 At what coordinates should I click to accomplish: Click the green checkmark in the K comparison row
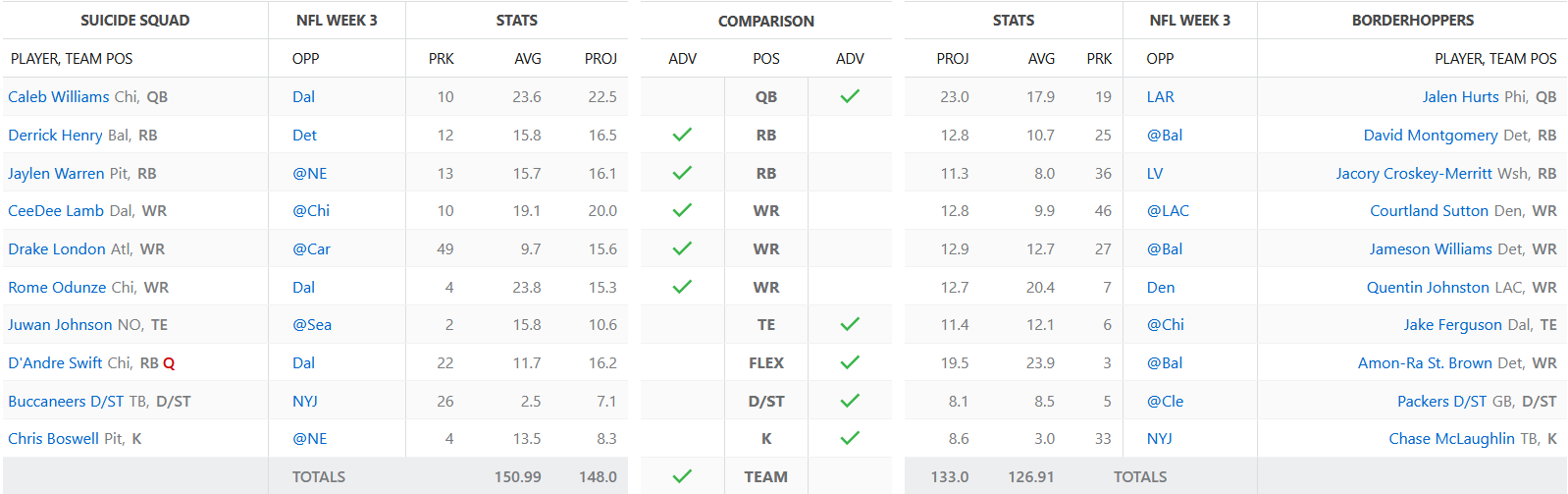pos(850,438)
